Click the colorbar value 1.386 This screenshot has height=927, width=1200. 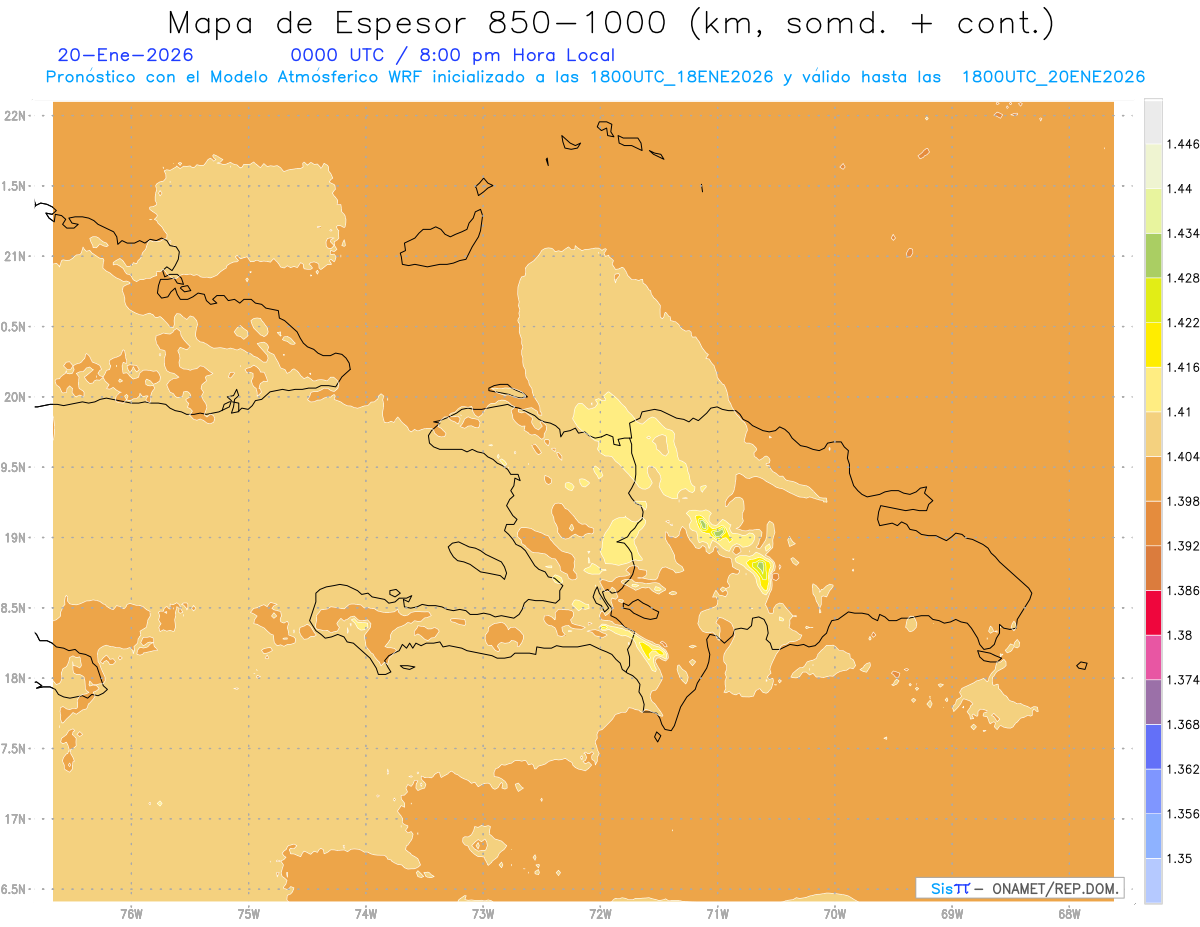(x=1184, y=590)
